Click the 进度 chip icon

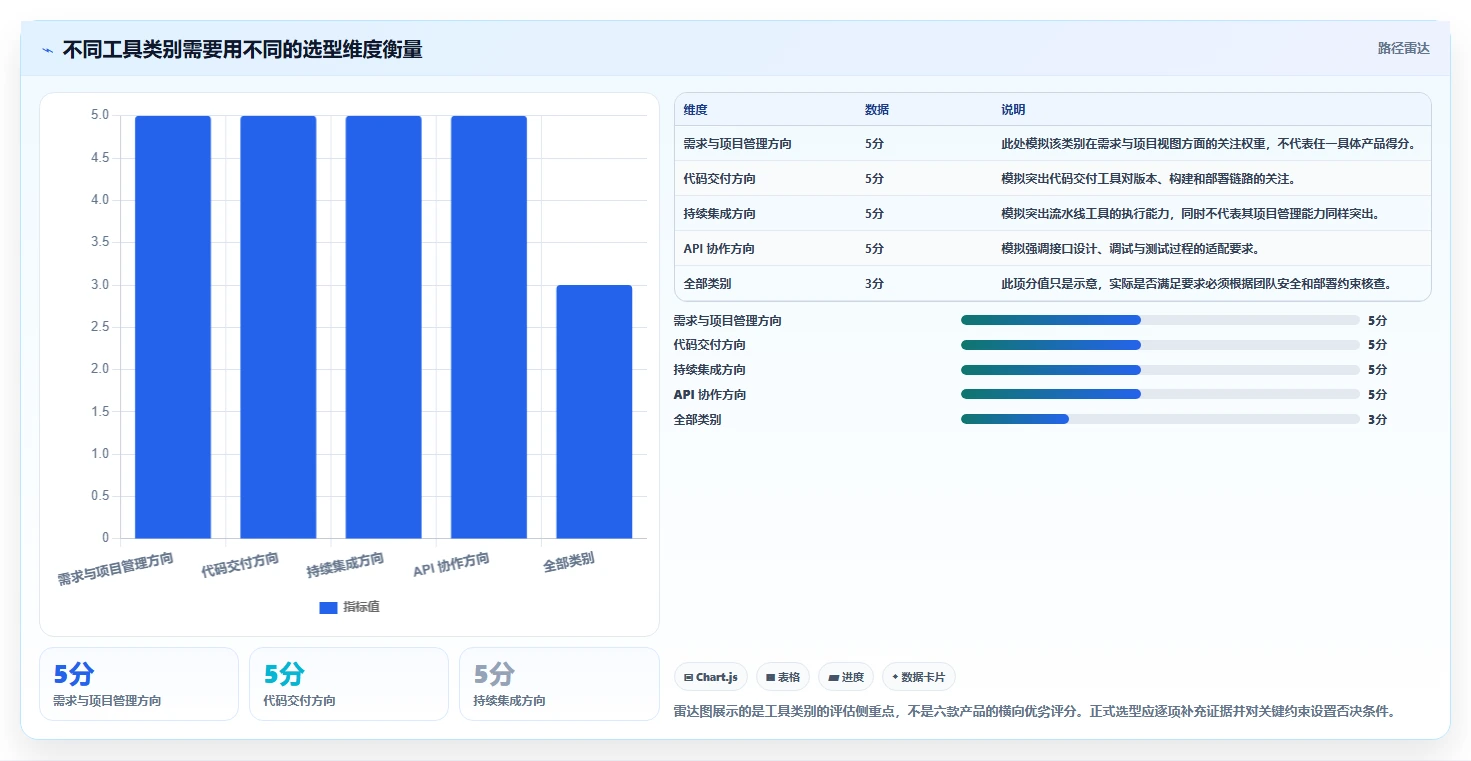click(x=833, y=678)
